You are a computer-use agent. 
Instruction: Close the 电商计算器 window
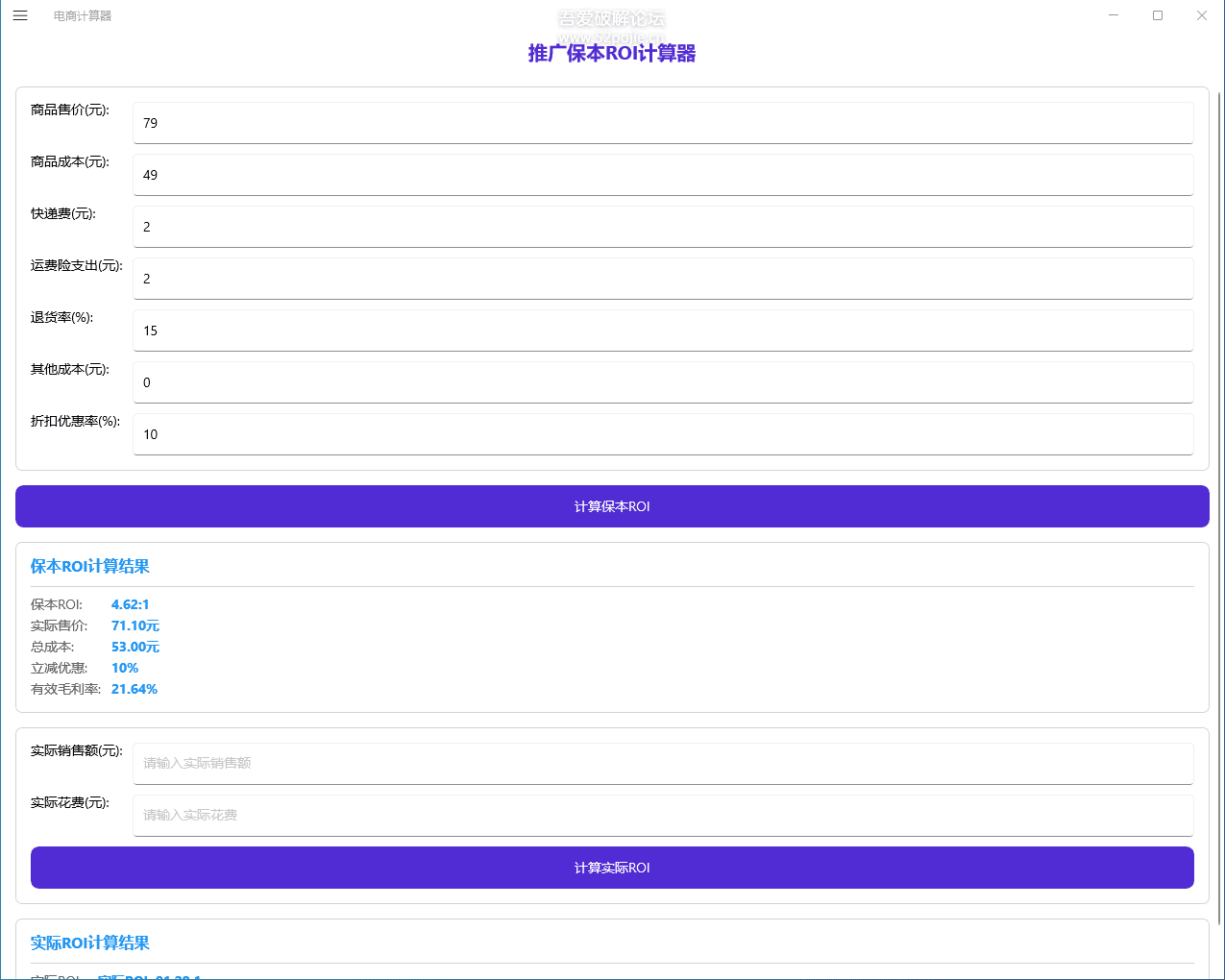[1201, 15]
